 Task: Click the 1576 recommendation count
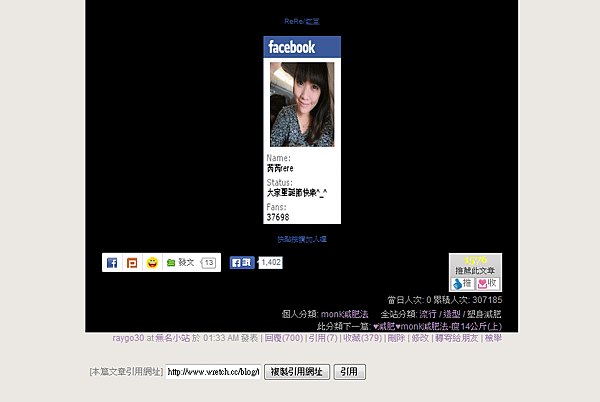coord(475,260)
